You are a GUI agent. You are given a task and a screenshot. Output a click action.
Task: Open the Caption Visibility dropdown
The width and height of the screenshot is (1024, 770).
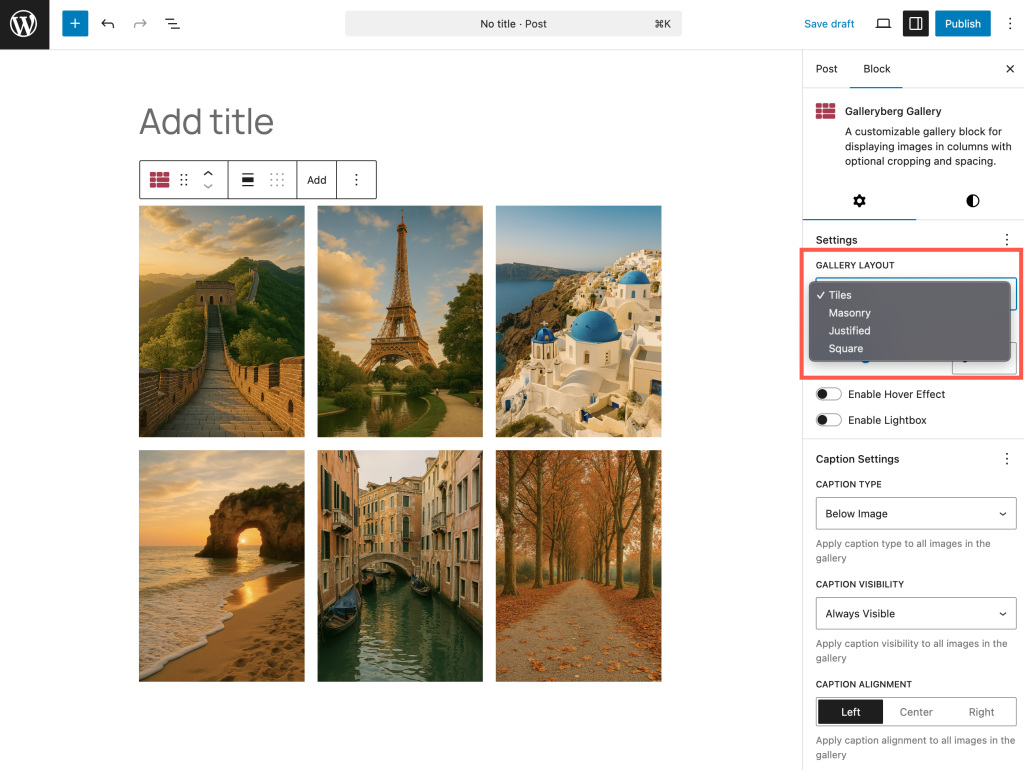[916, 614]
